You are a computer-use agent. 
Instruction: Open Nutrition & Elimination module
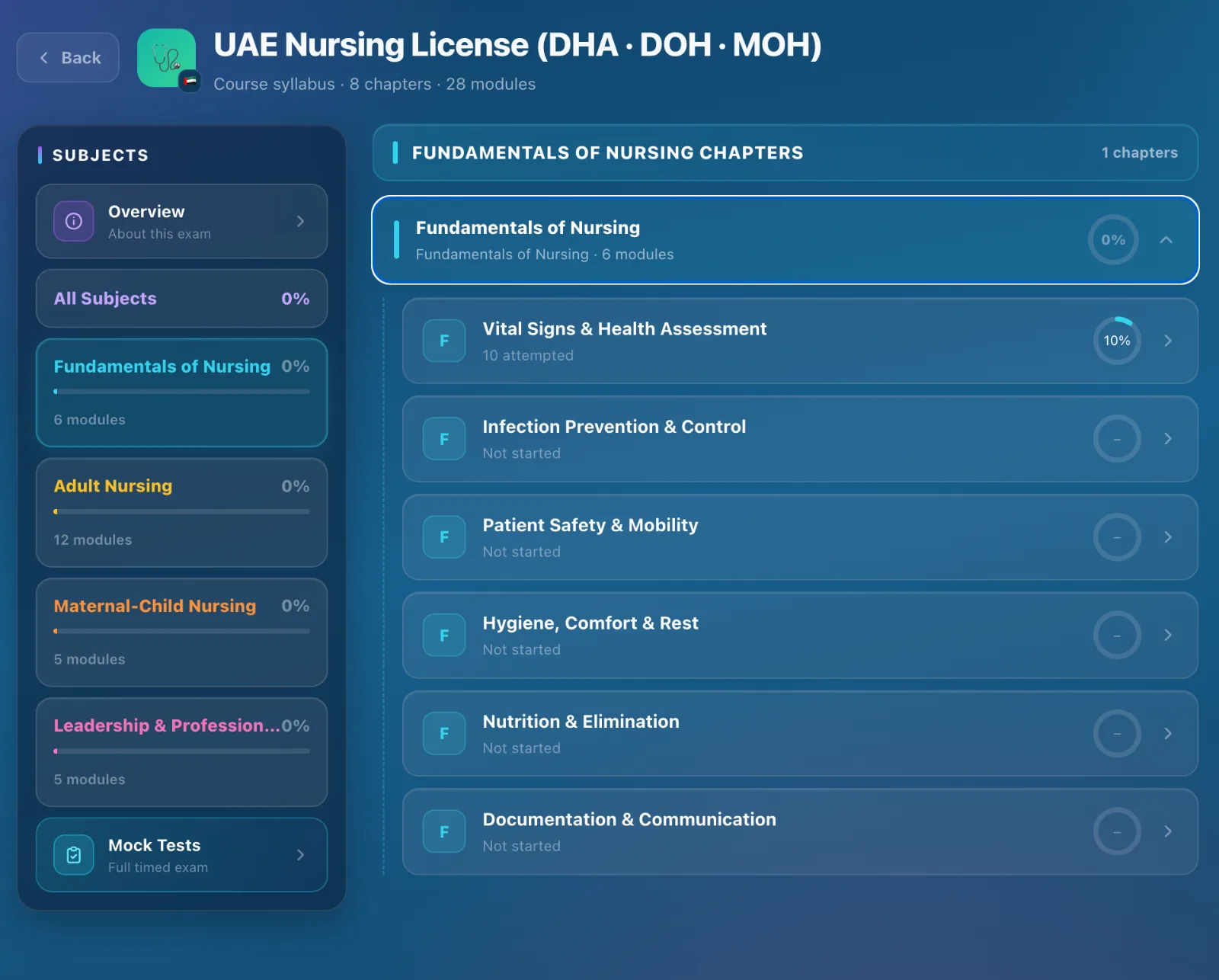tap(800, 734)
